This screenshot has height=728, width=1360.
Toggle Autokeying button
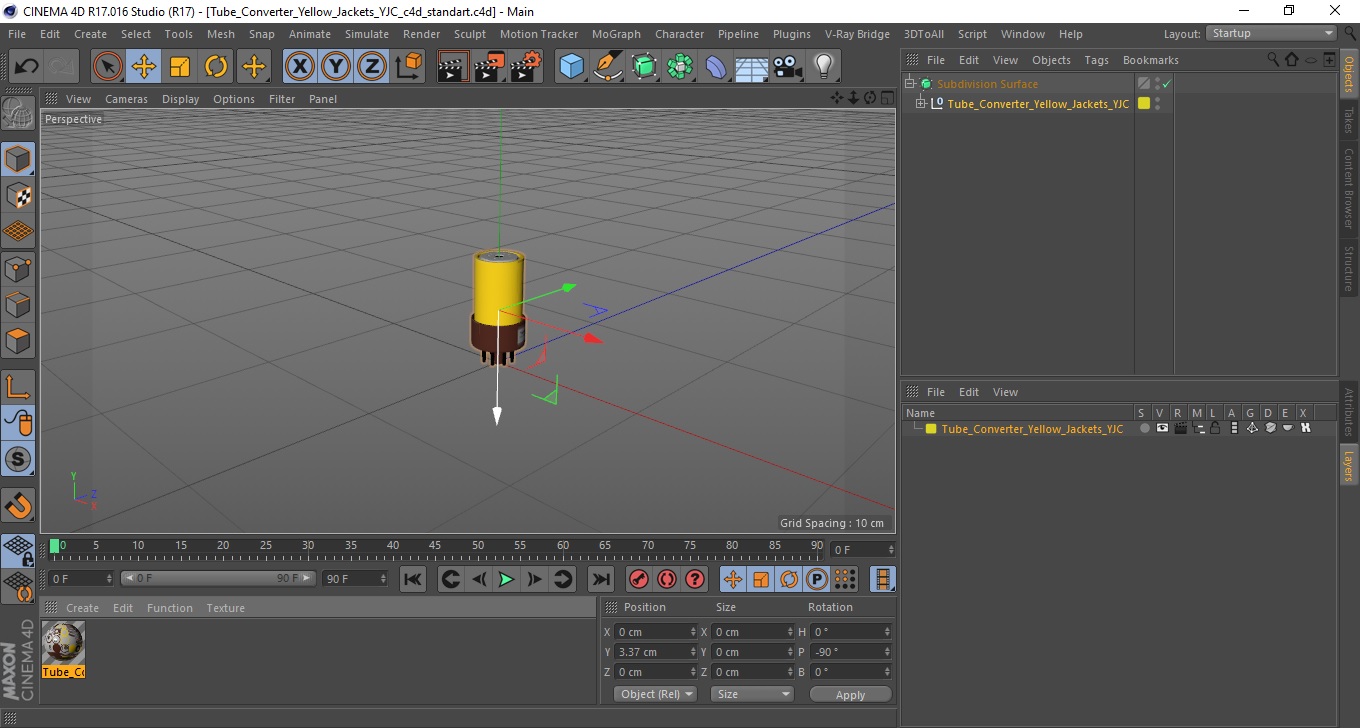pos(666,579)
